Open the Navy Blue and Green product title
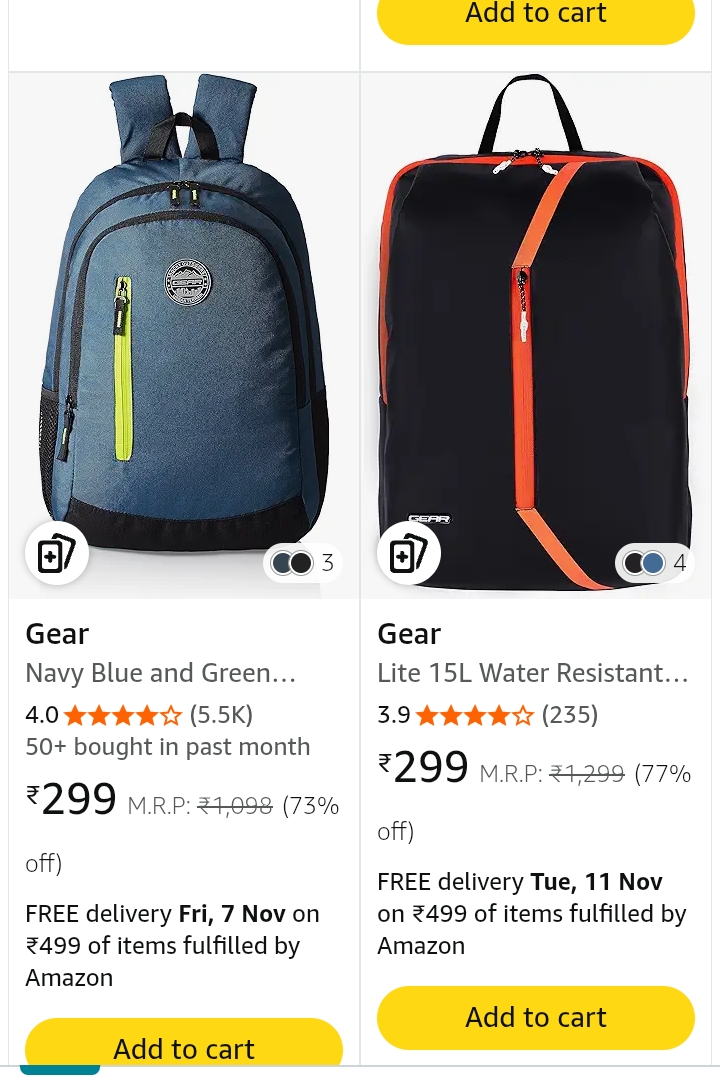The image size is (720, 1078). 161,673
